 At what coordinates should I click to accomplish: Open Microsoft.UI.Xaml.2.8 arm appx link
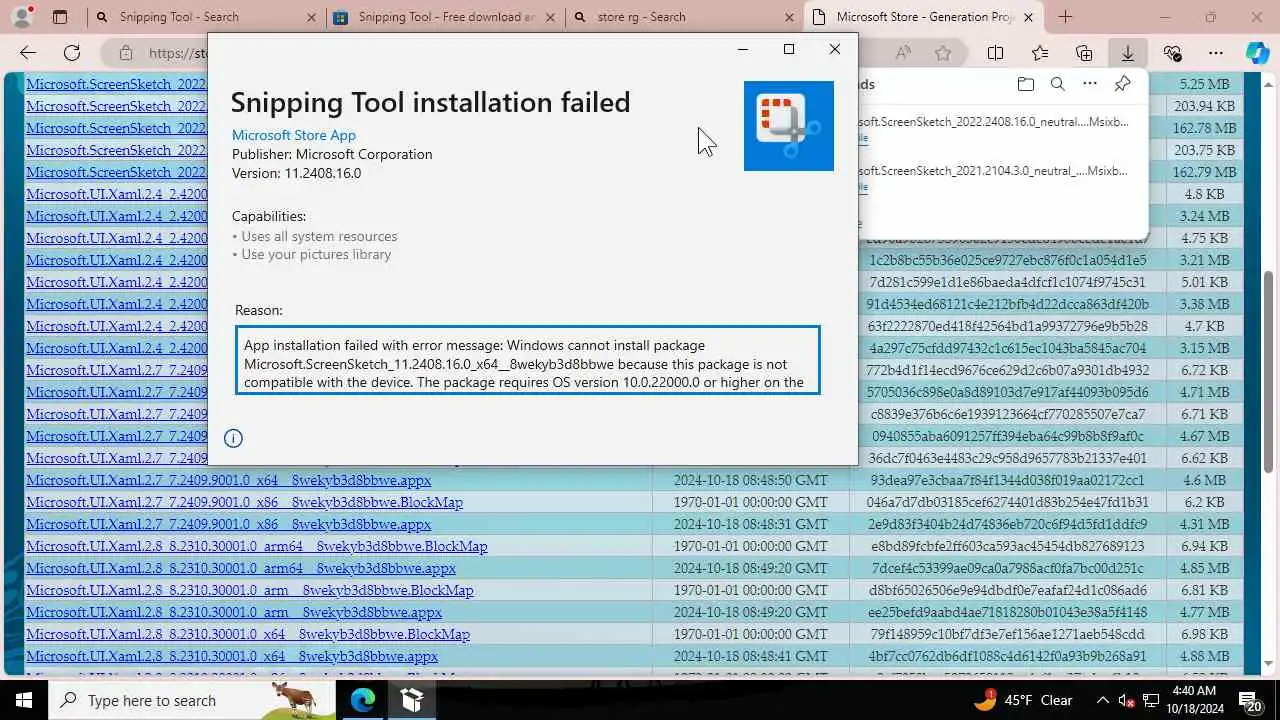(234, 612)
